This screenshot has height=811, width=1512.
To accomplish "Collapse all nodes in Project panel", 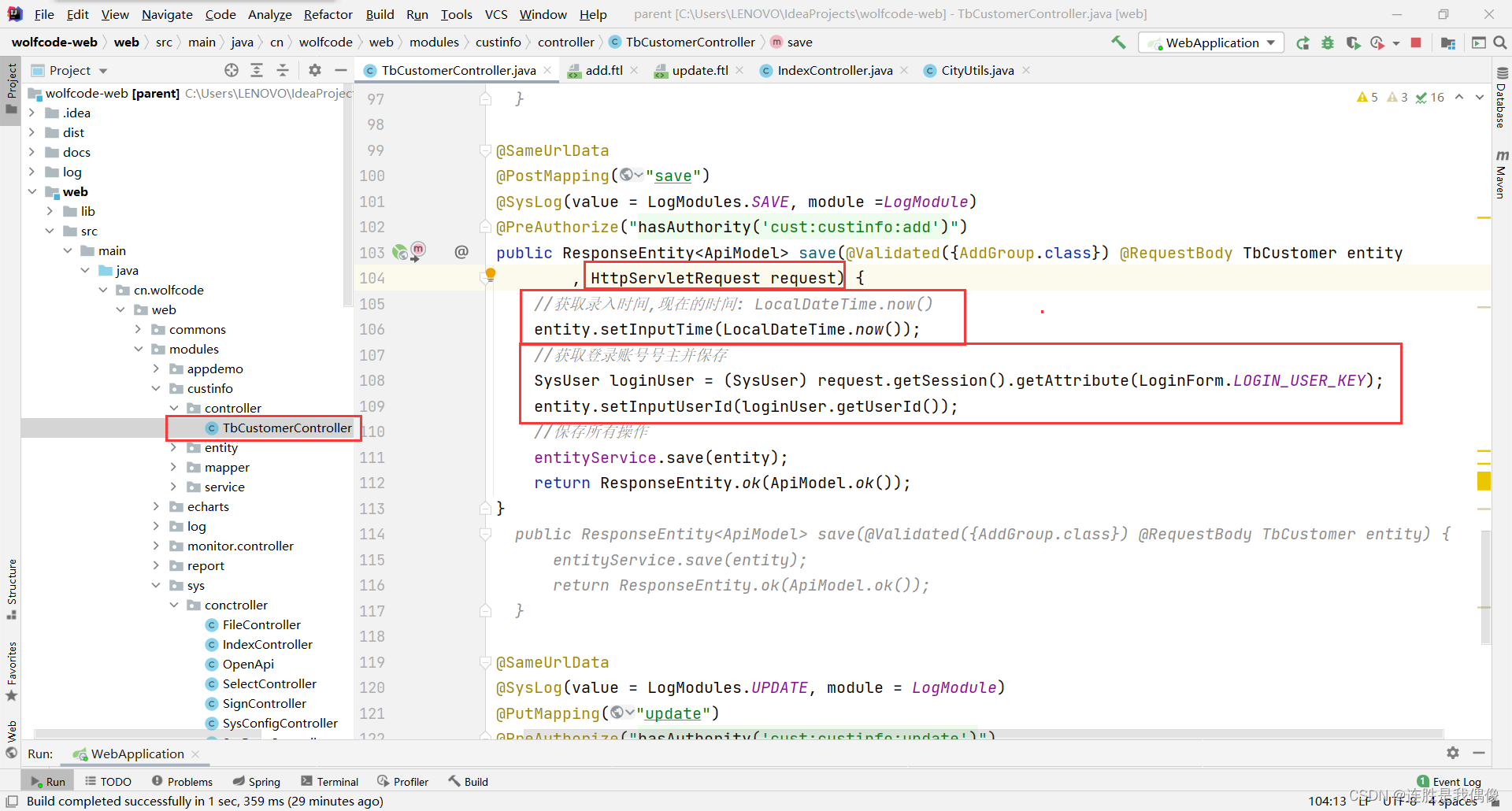I will coord(283,70).
